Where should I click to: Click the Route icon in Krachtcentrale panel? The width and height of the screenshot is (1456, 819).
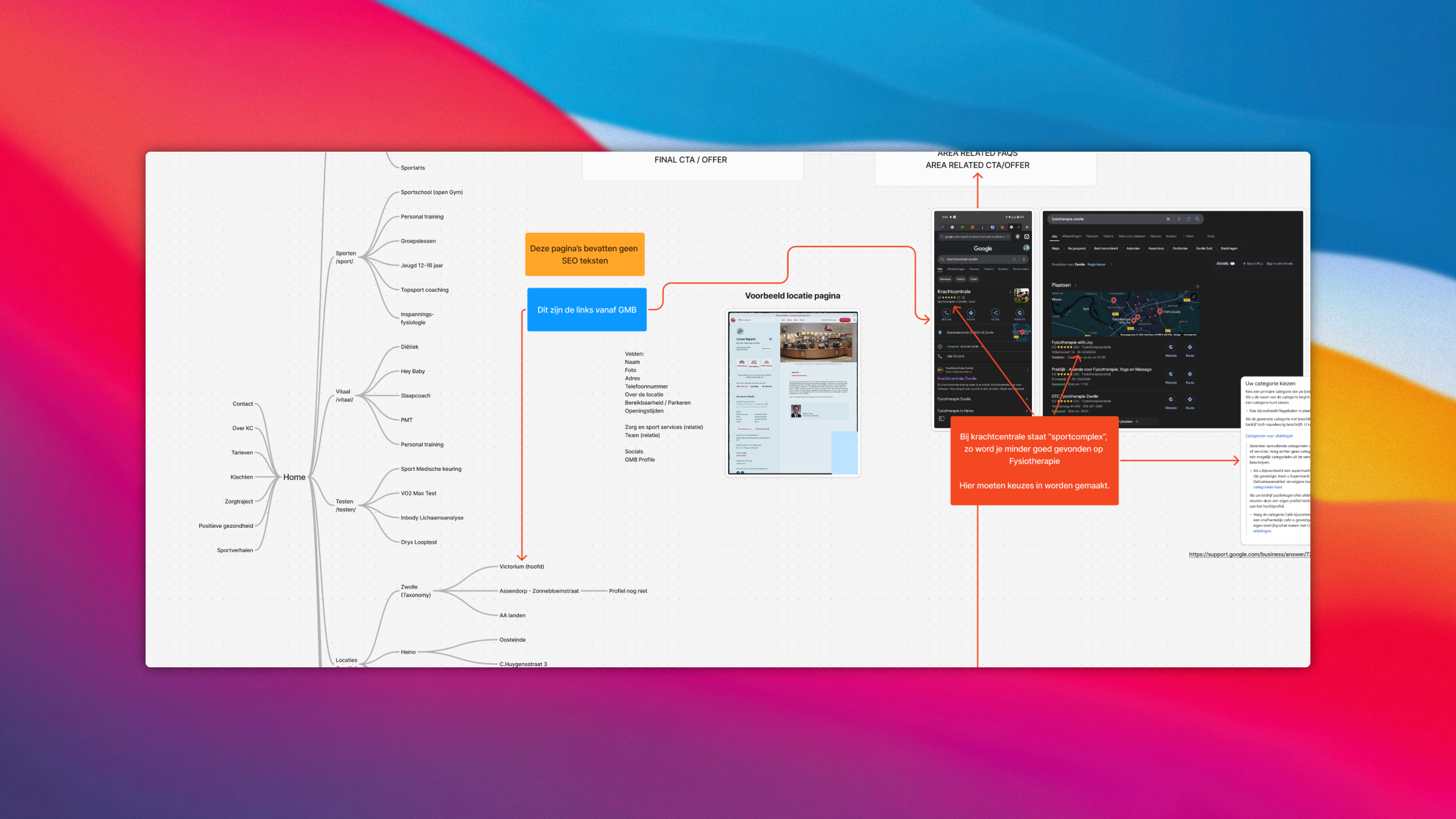pos(971,313)
